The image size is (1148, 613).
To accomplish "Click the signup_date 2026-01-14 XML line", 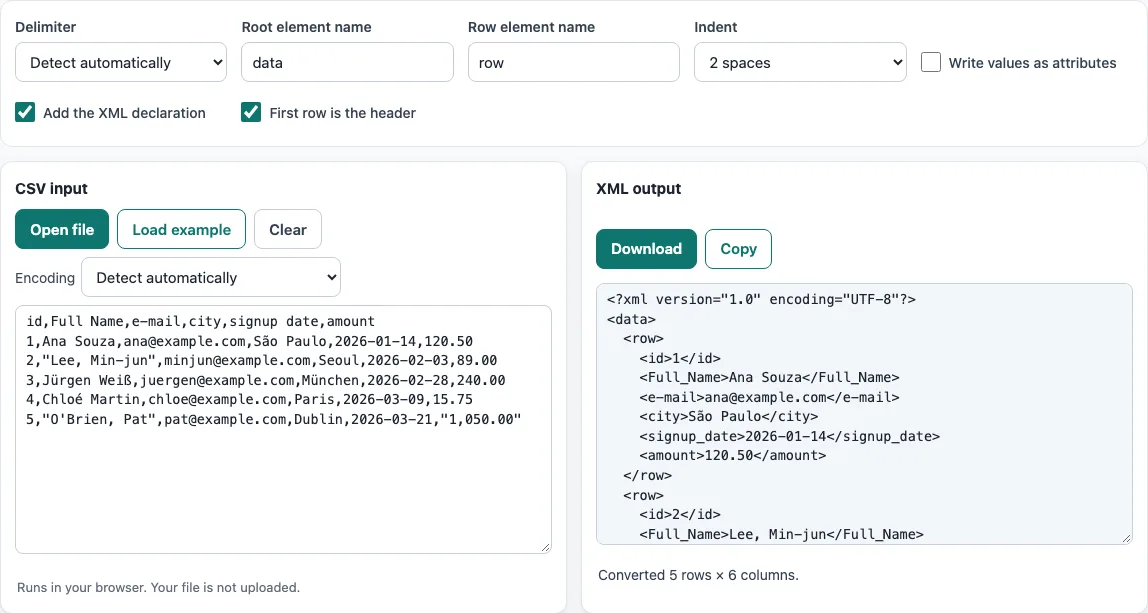I will tap(789, 436).
